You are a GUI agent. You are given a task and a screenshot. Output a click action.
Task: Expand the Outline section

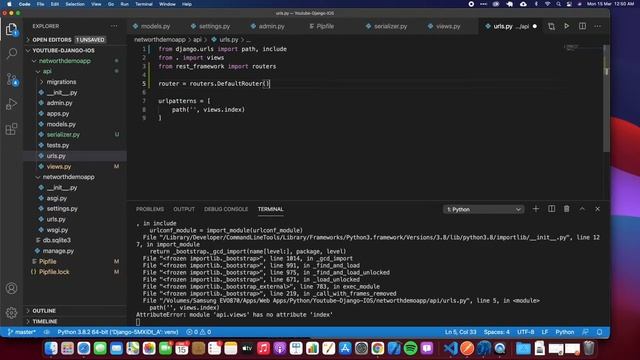[76, 311]
